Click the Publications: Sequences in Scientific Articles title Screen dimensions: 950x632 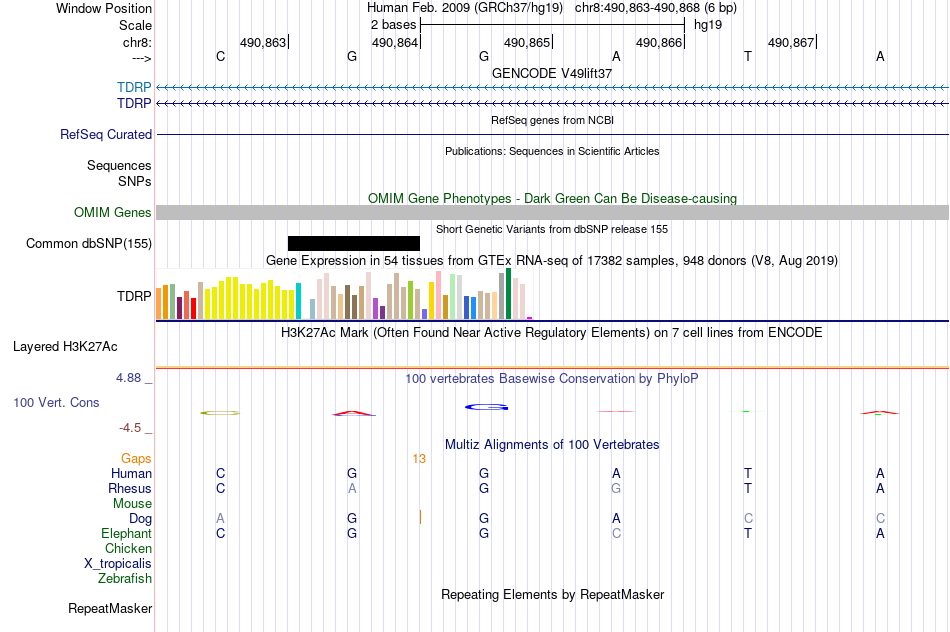tap(552, 151)
